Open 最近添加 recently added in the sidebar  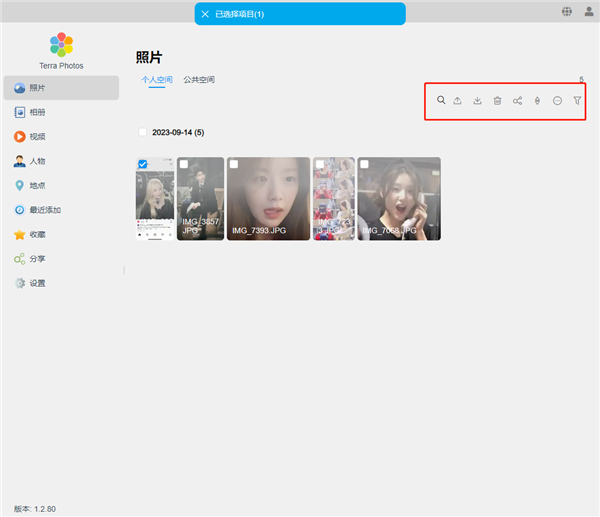(x=61, y=210)
